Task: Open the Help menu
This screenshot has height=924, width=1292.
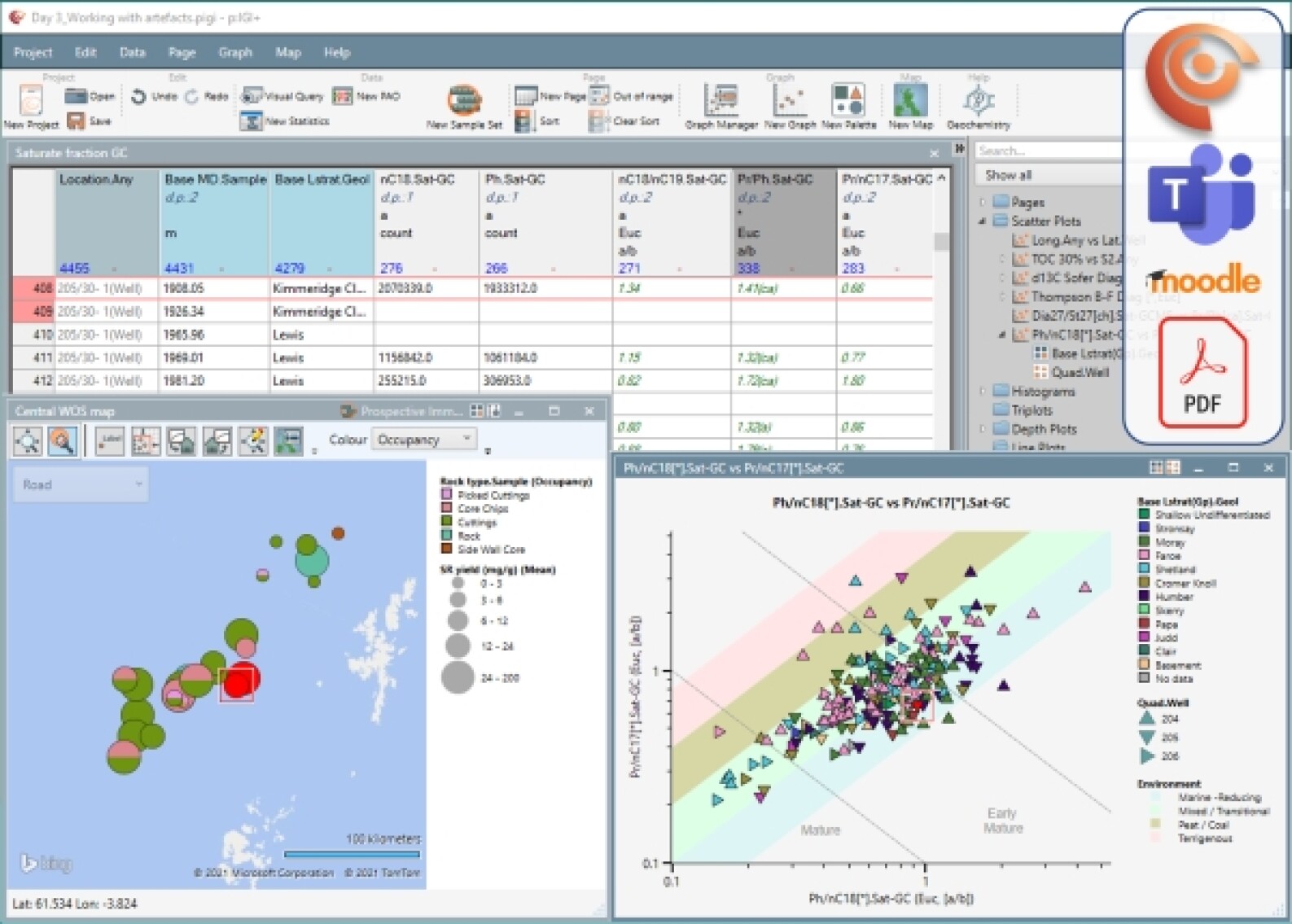Action: click(337, 52)
